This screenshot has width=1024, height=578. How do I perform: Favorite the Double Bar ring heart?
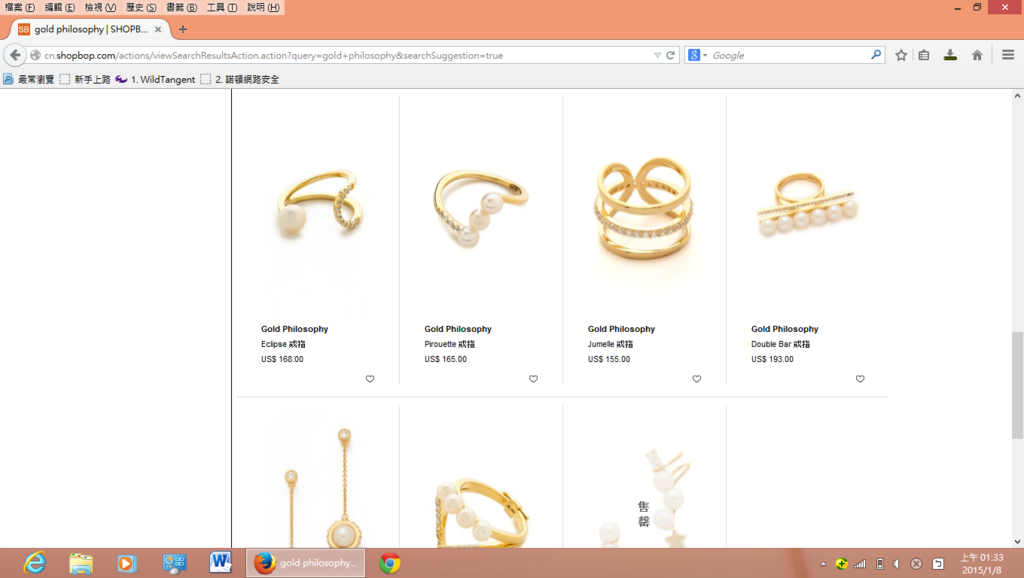tap(859, 379)
